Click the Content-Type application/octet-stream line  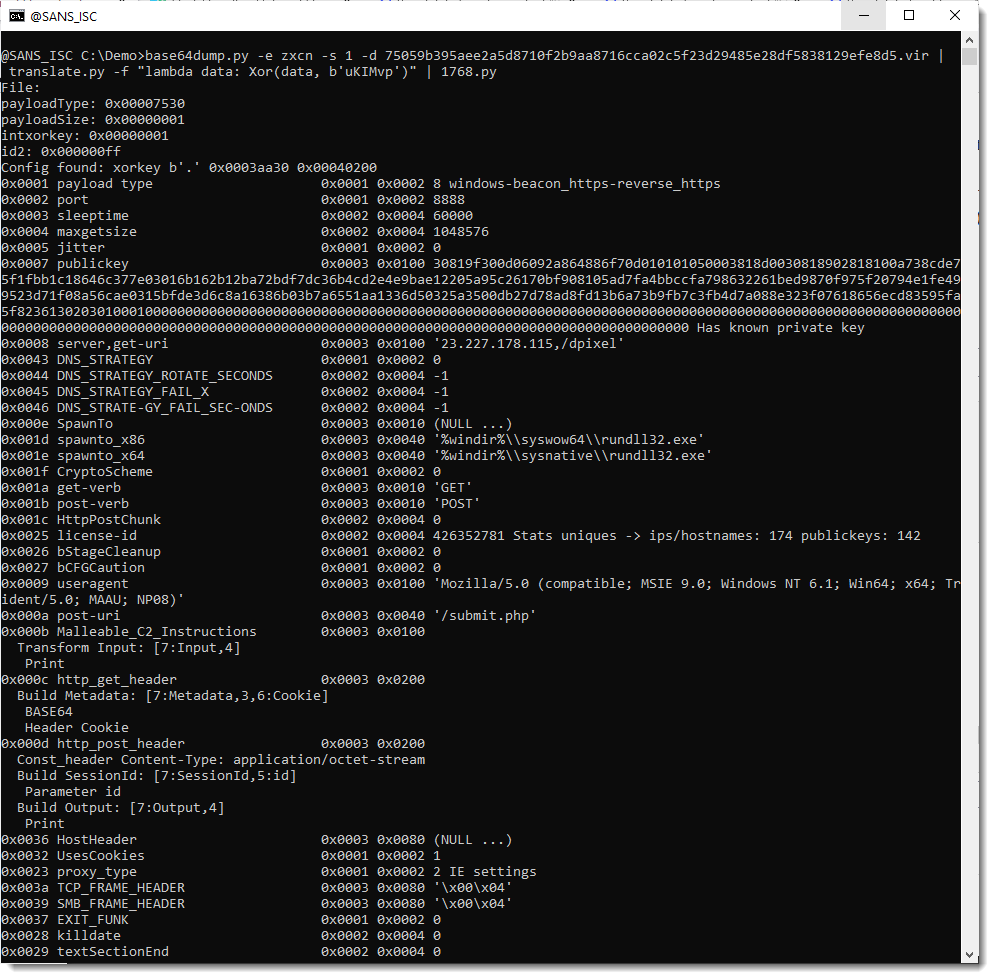point(221,760)
